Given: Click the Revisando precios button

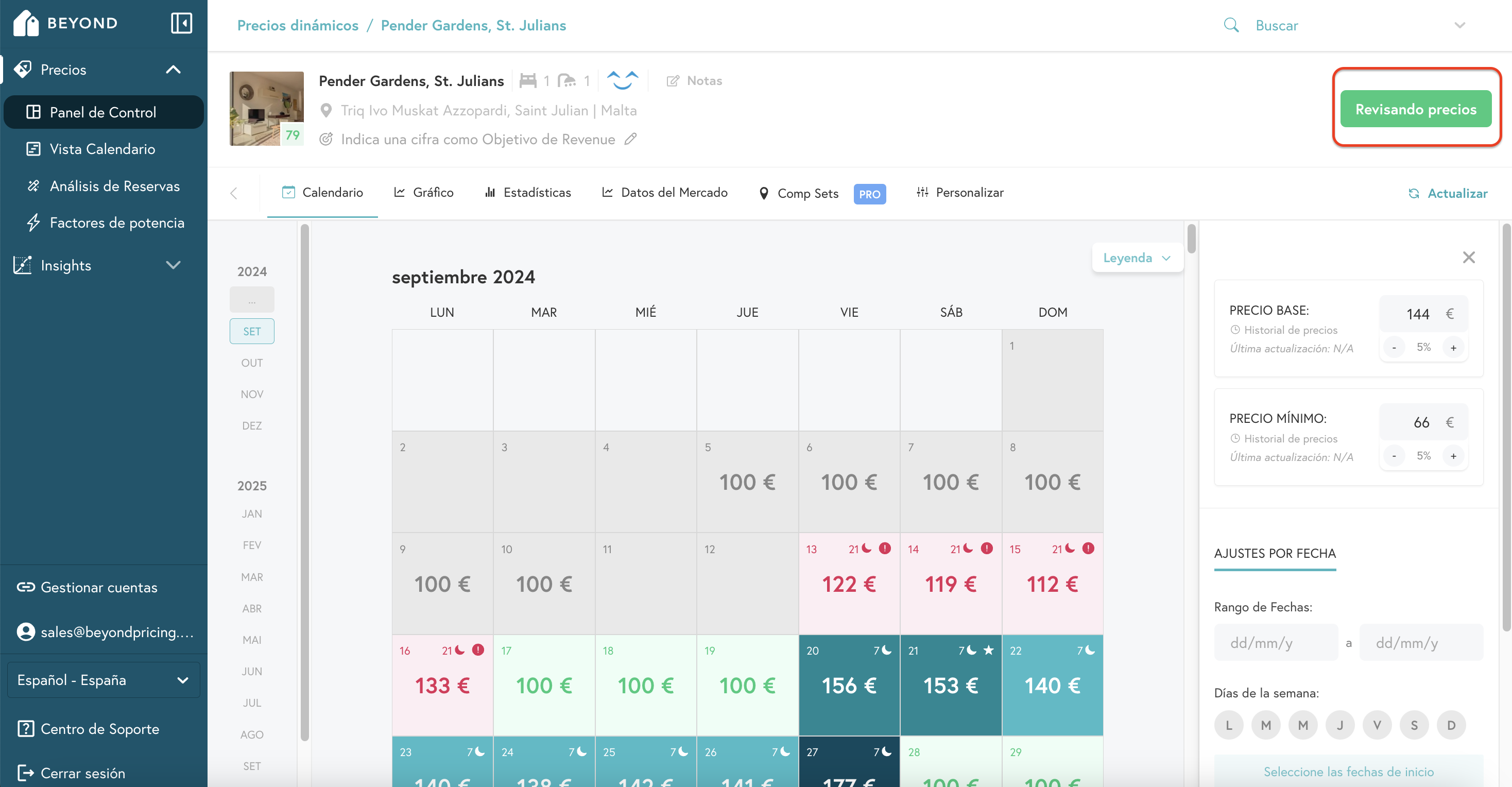Looking at the screenshot, I should coord(1415,109).
